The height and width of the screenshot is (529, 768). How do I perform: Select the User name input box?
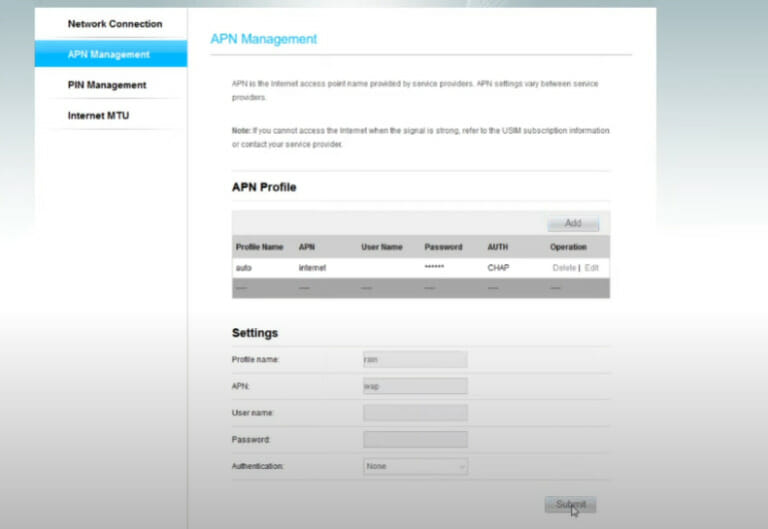415,412
